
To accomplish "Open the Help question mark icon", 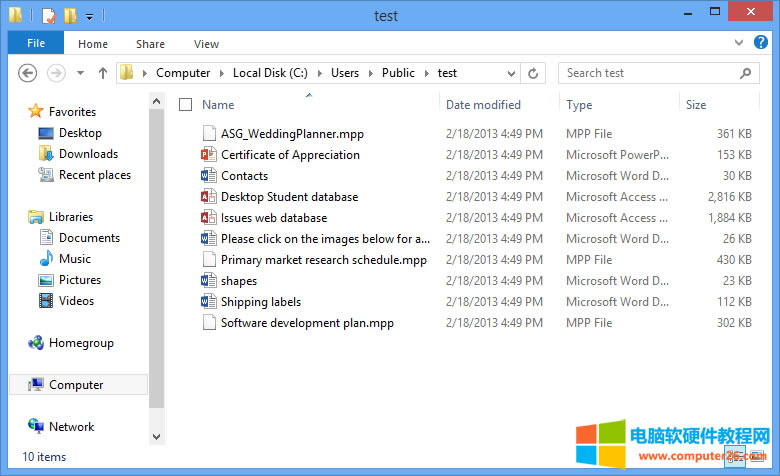I will (x=763, y=43).
